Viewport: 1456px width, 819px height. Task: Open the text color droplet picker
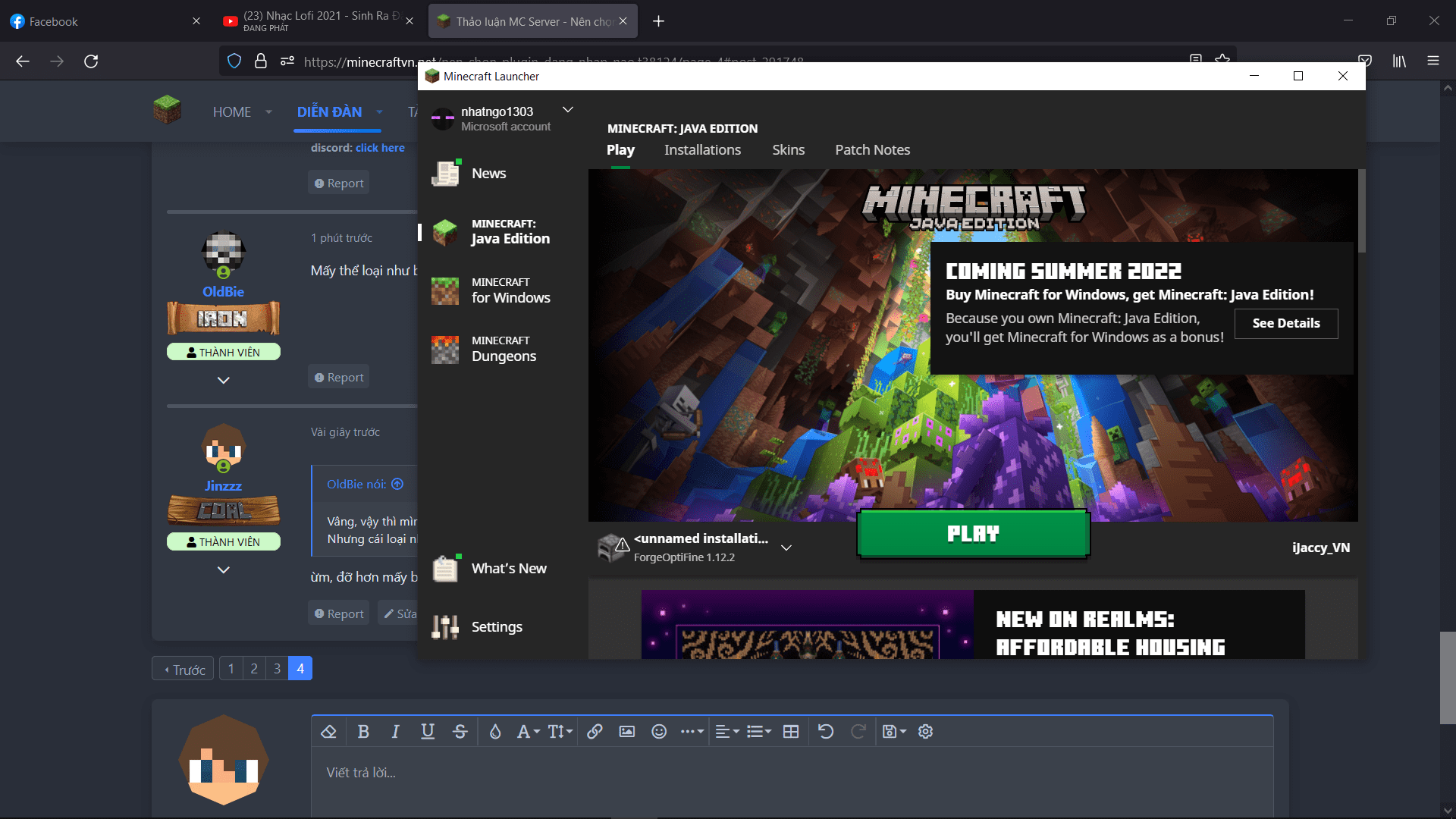(x=495, y=732)
